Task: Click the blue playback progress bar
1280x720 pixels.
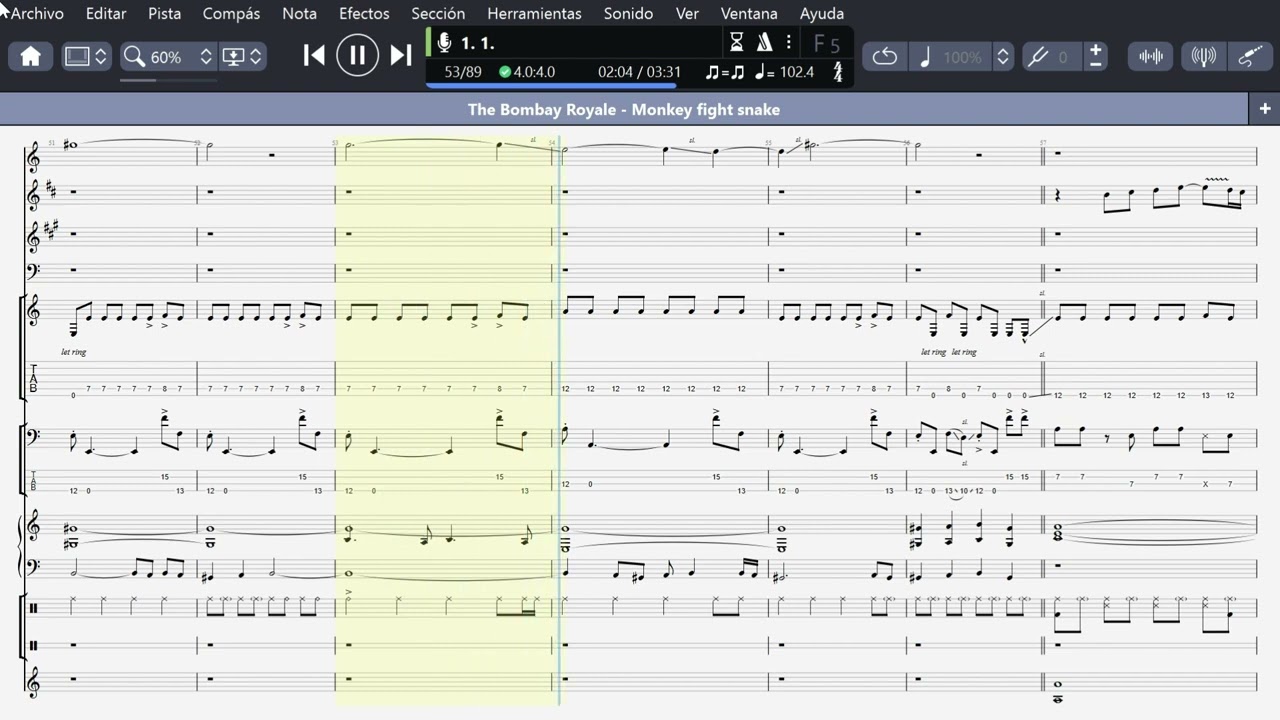Action: click(551, 86)
